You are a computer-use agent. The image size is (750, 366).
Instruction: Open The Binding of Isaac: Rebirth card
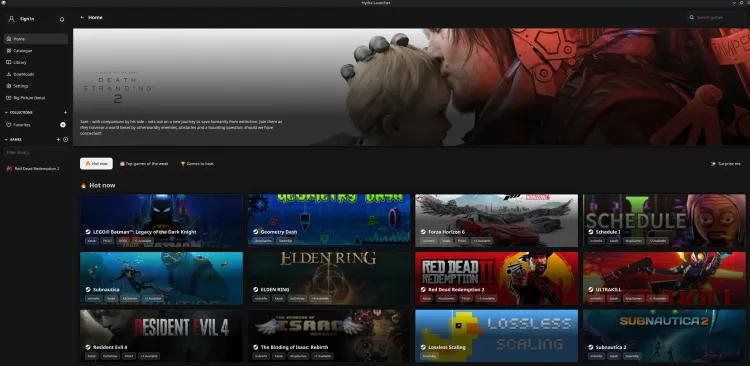coord(329,336)
